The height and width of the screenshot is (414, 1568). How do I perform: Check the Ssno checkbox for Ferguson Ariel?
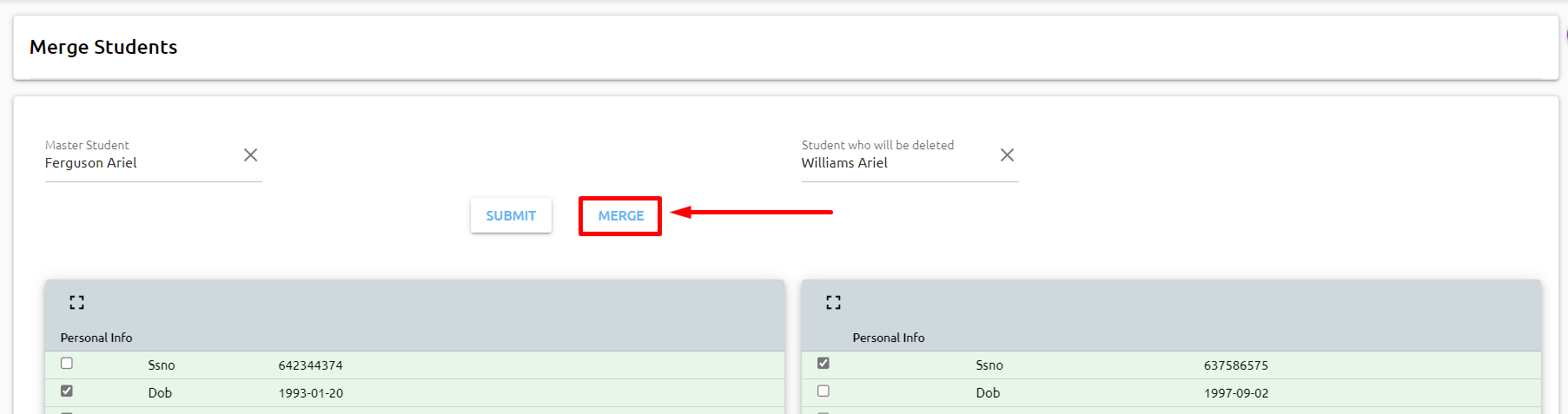click(x=67, y=364)
